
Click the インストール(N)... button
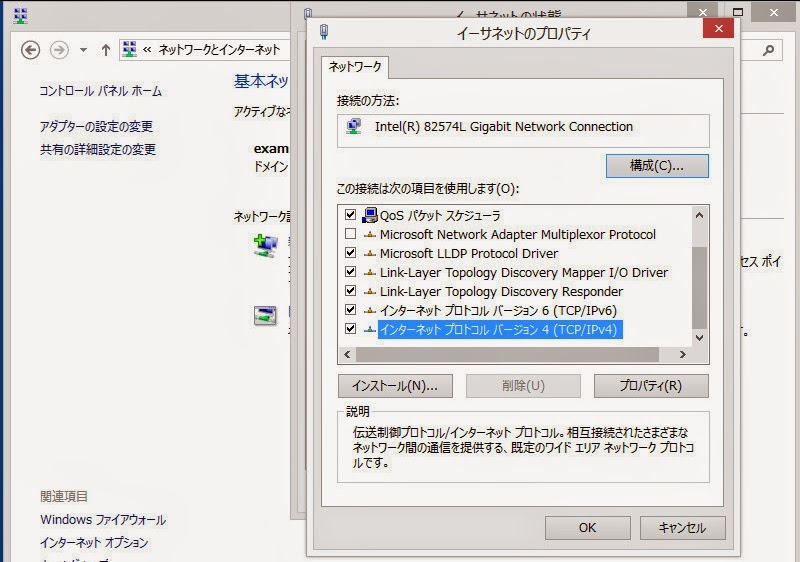(x=395, y=386)
